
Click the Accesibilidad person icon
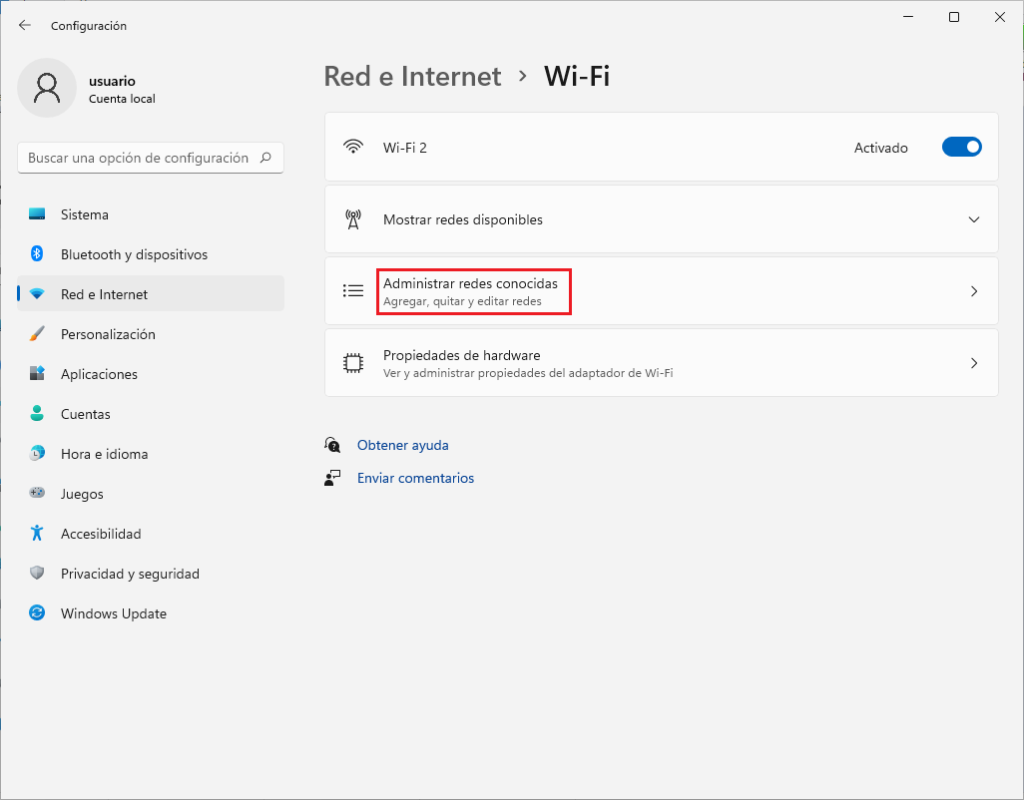37,533
